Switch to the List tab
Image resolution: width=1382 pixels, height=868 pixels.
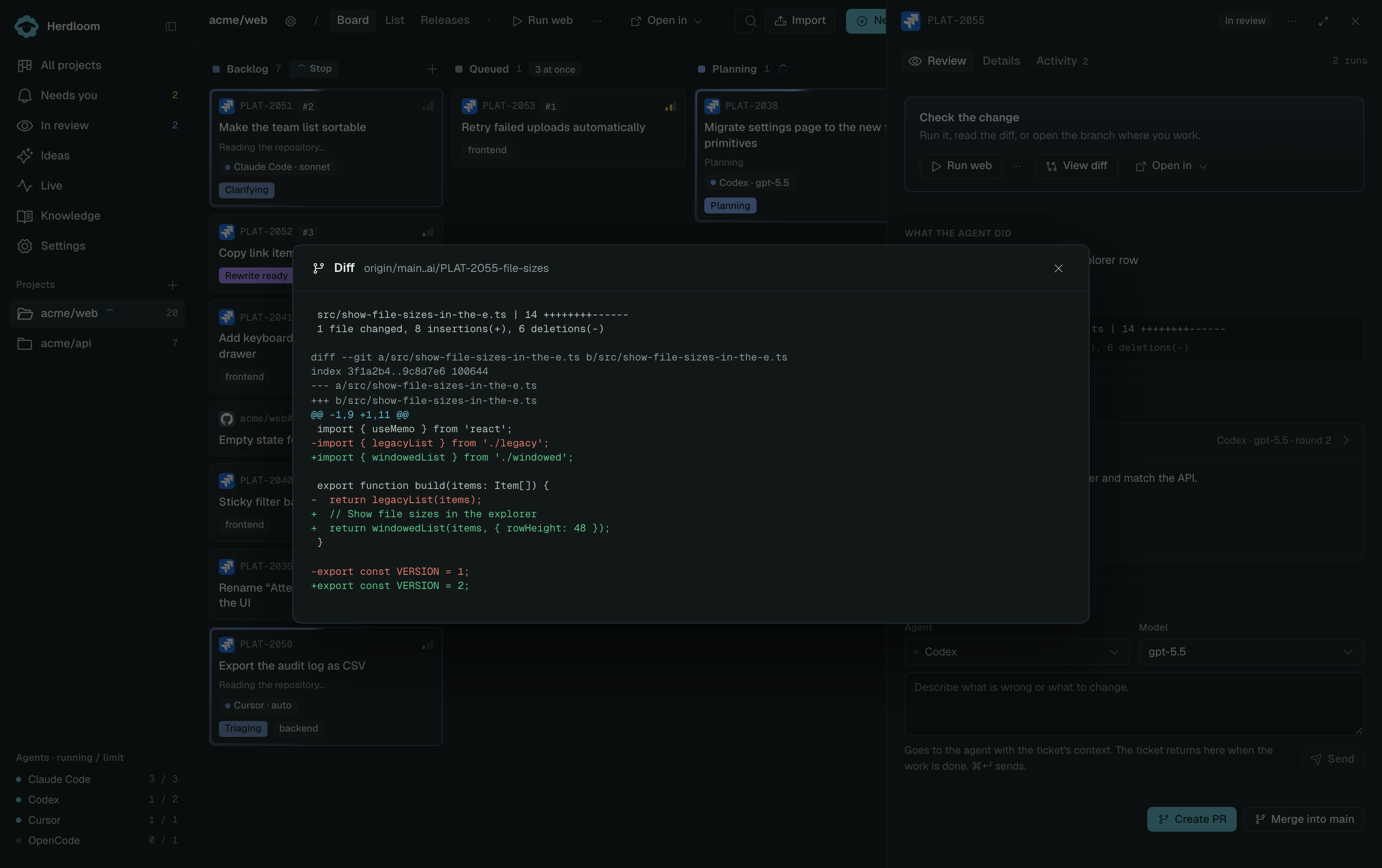coord(394,21)
